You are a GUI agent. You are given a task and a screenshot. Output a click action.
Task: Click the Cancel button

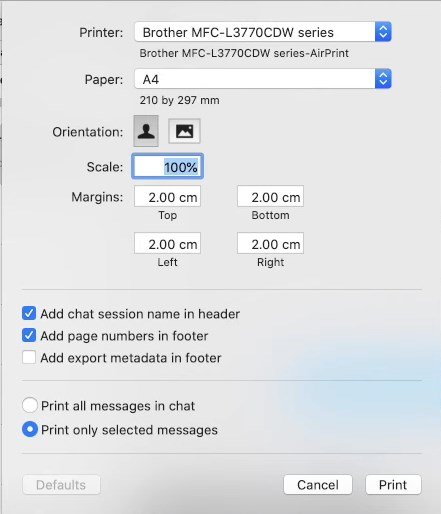click(318, 485)
